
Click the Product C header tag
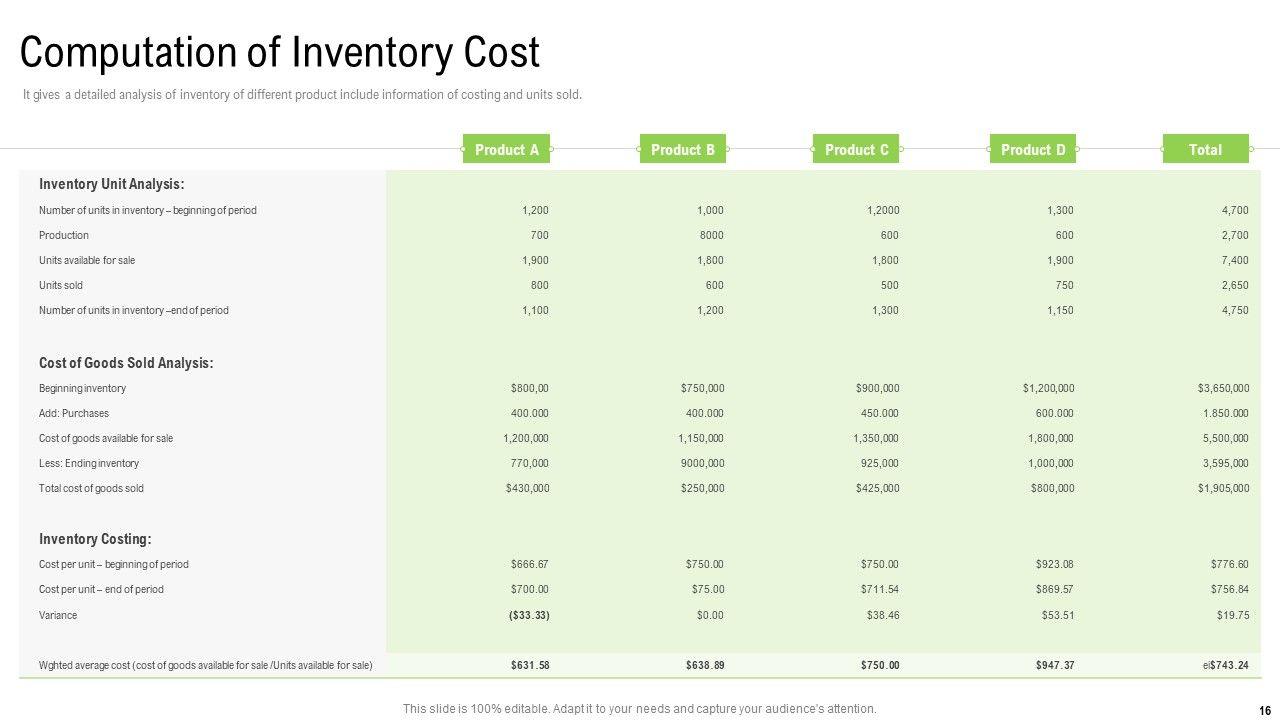click(856, 149)
